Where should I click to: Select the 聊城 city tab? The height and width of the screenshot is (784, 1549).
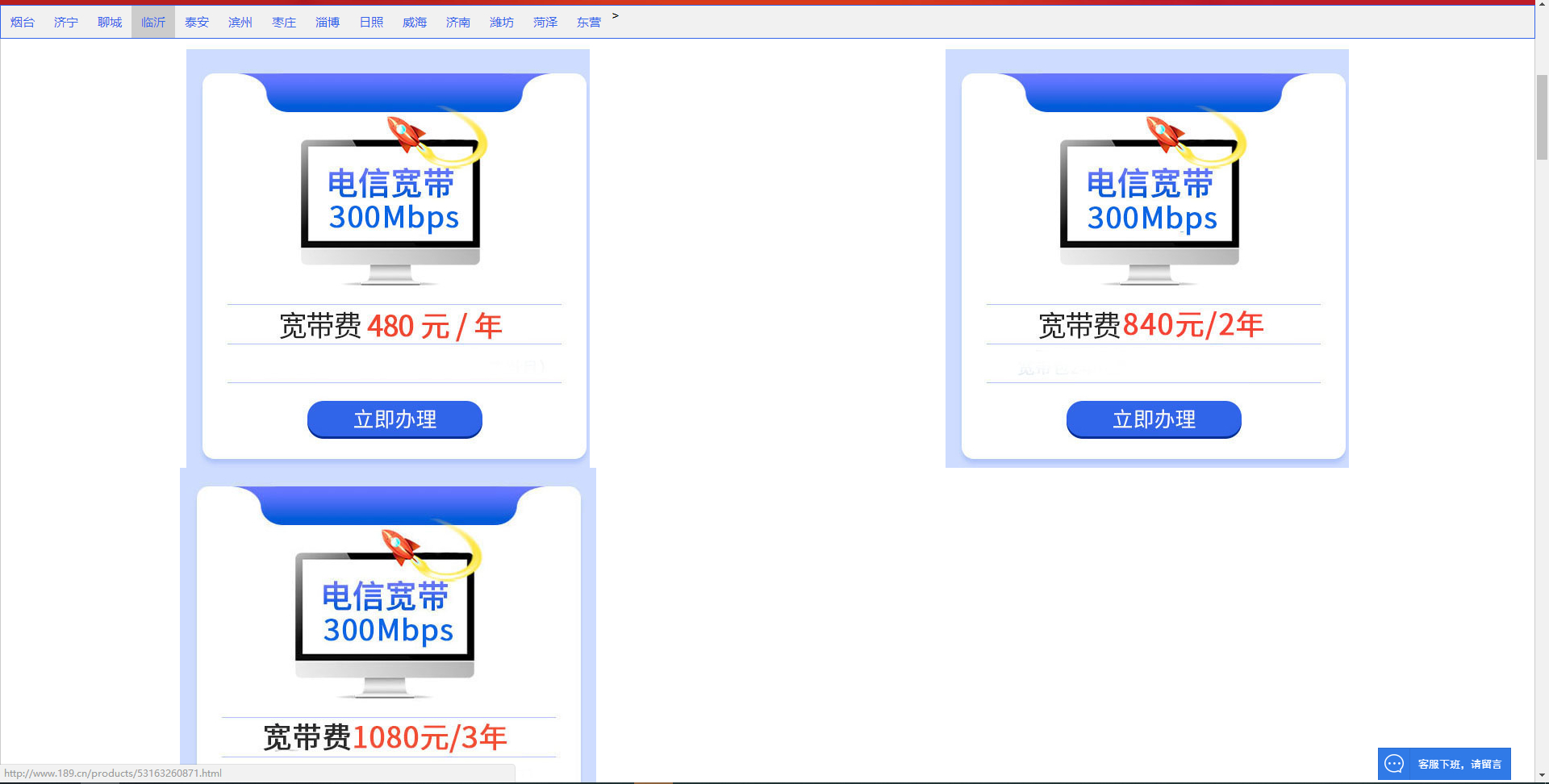click(110, 23)
